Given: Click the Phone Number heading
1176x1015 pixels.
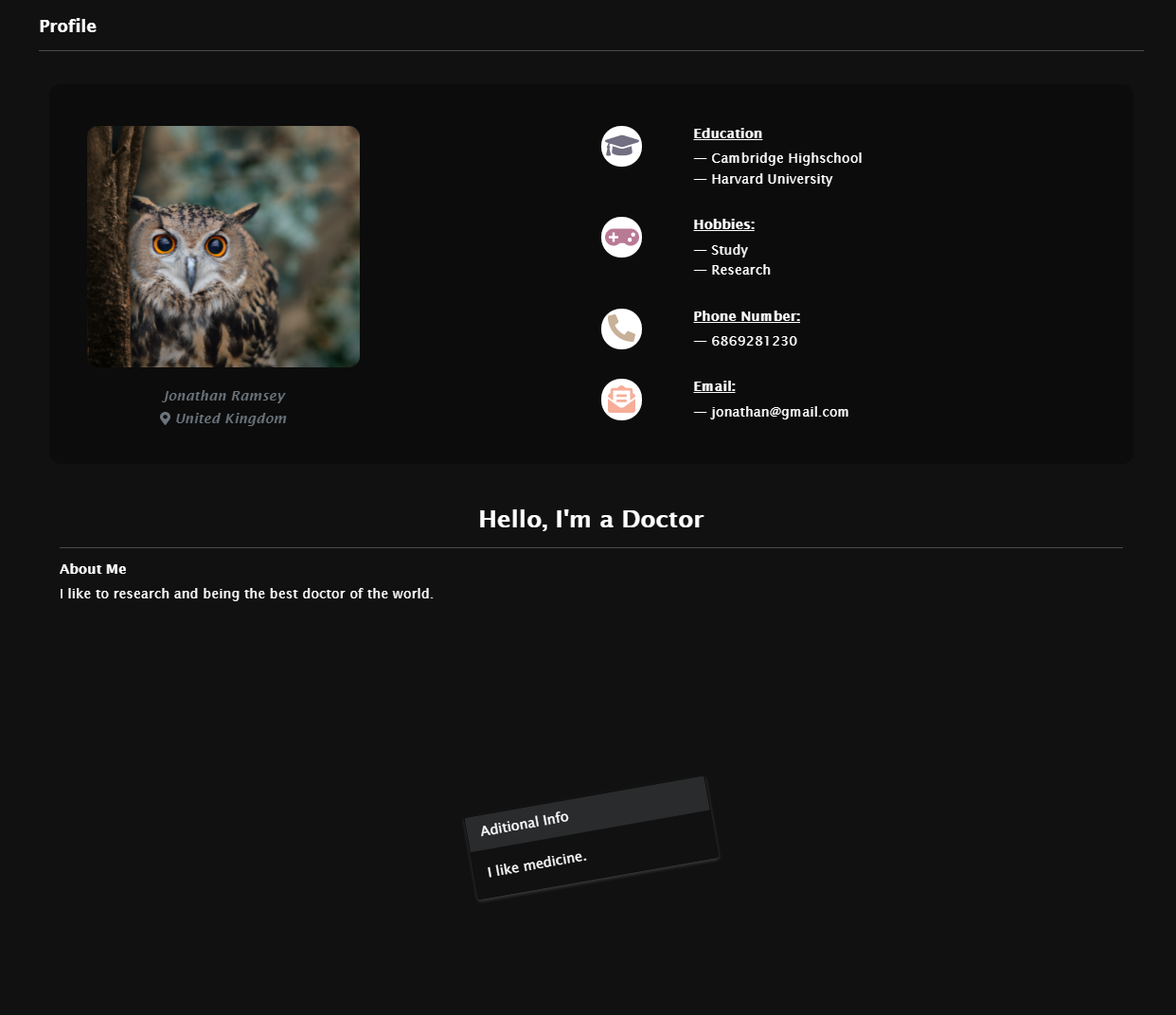Looking at the screenshot, I should click(x=746, y=316).
